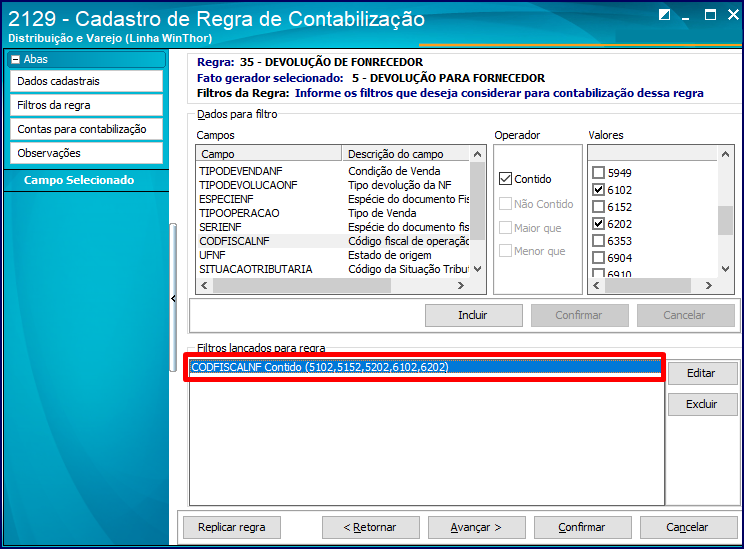744x549 pixels.
Task: Collapse the Abas panel minus icon
Action: [x=16, y=59]
